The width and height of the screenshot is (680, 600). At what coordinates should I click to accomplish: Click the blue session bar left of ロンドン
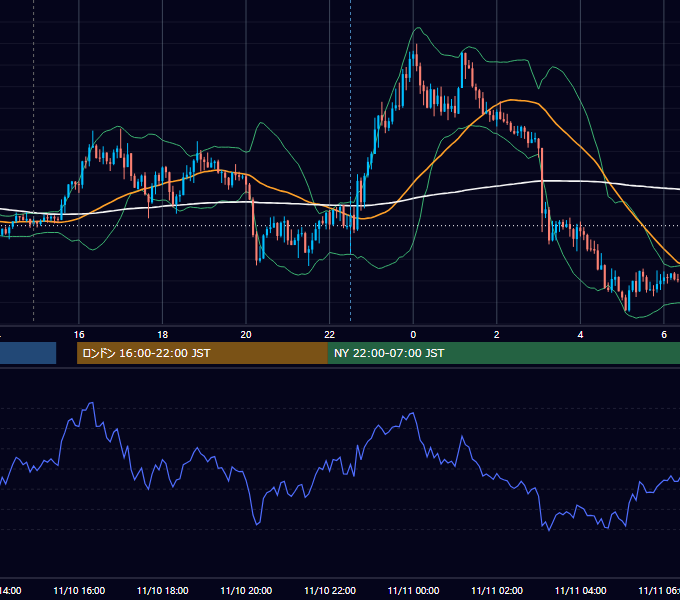(28, 353)
